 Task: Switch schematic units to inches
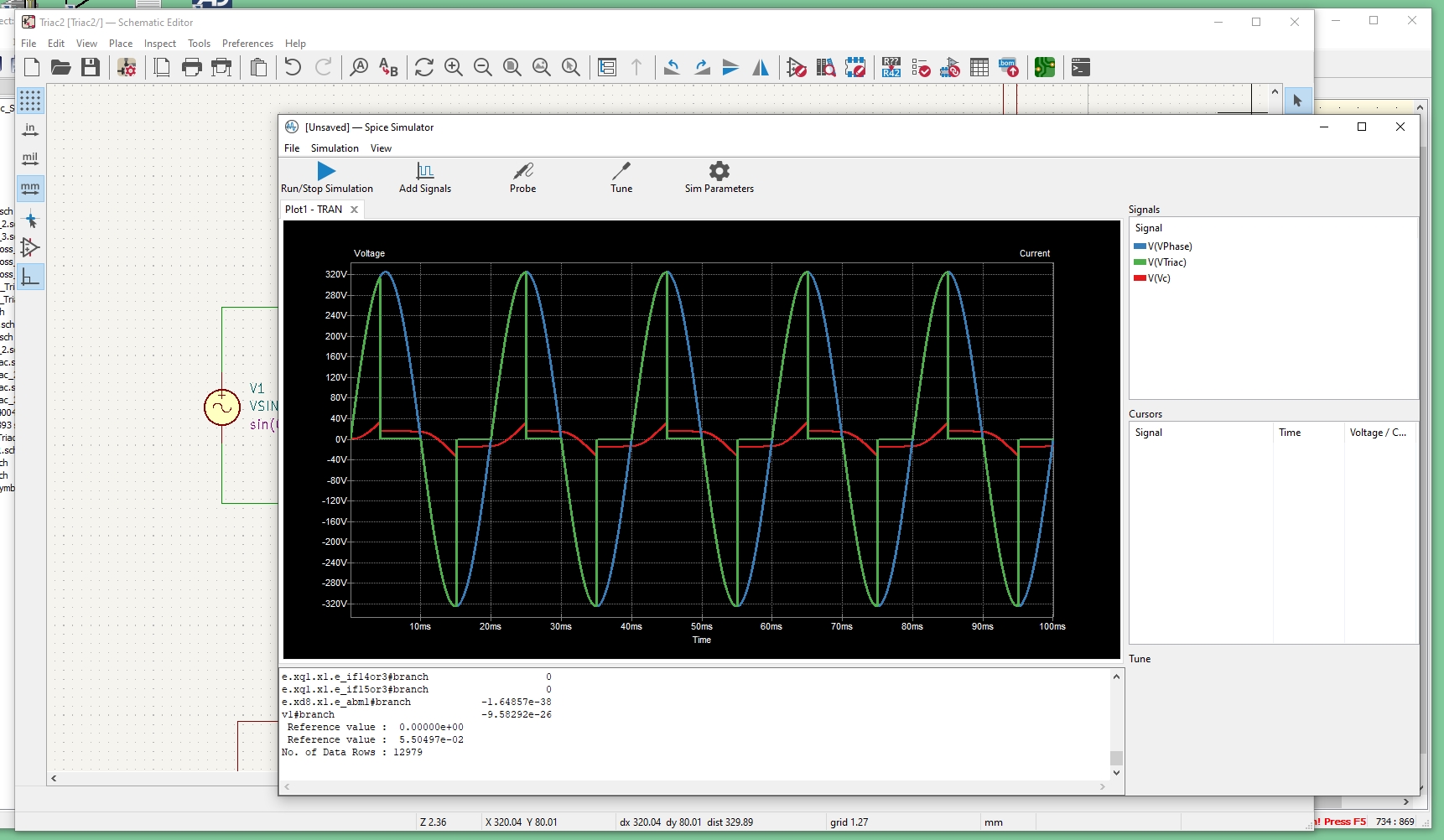(x=30, y=130)
